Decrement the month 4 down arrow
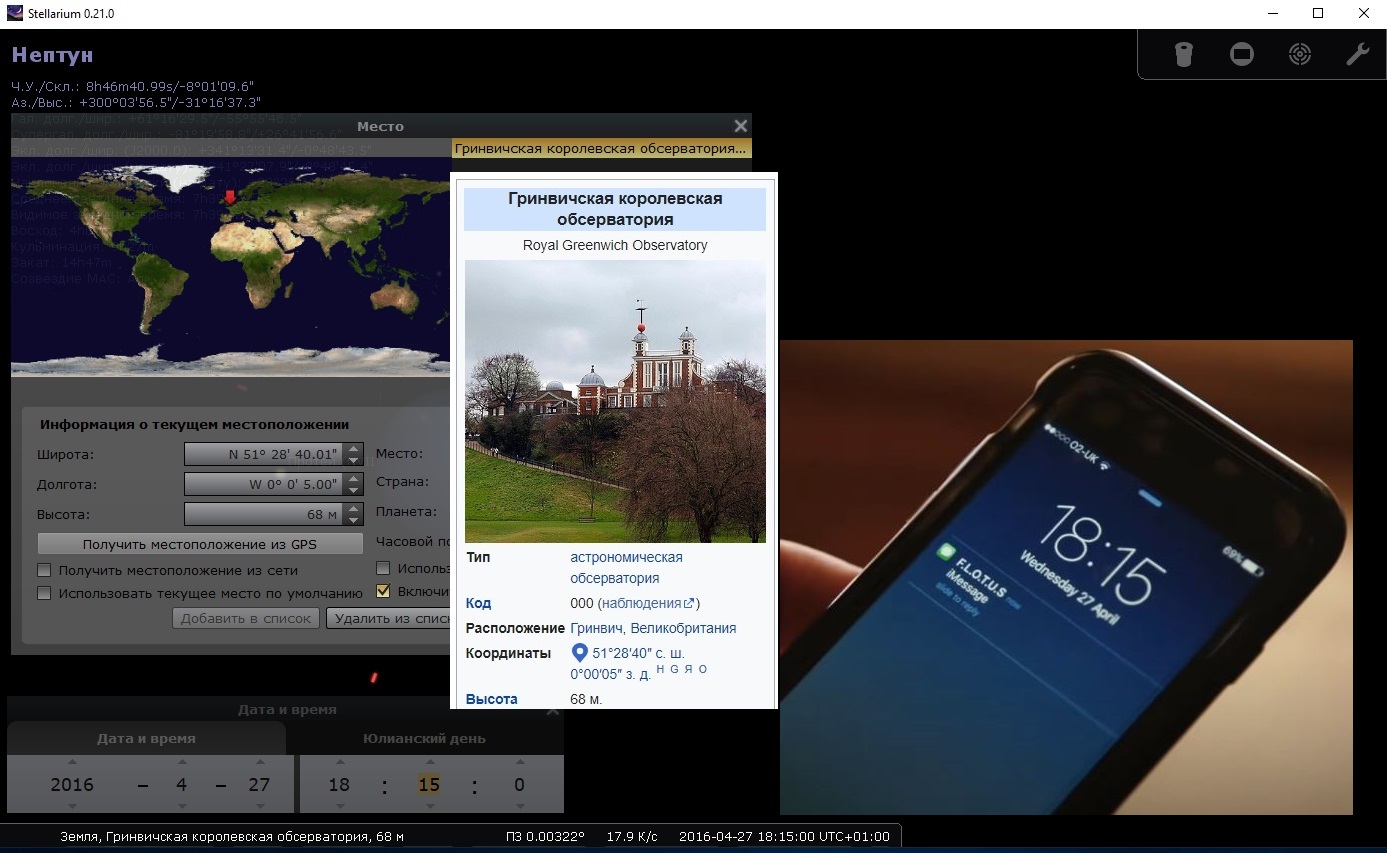1387x853 pixels. tap(181, 806)
